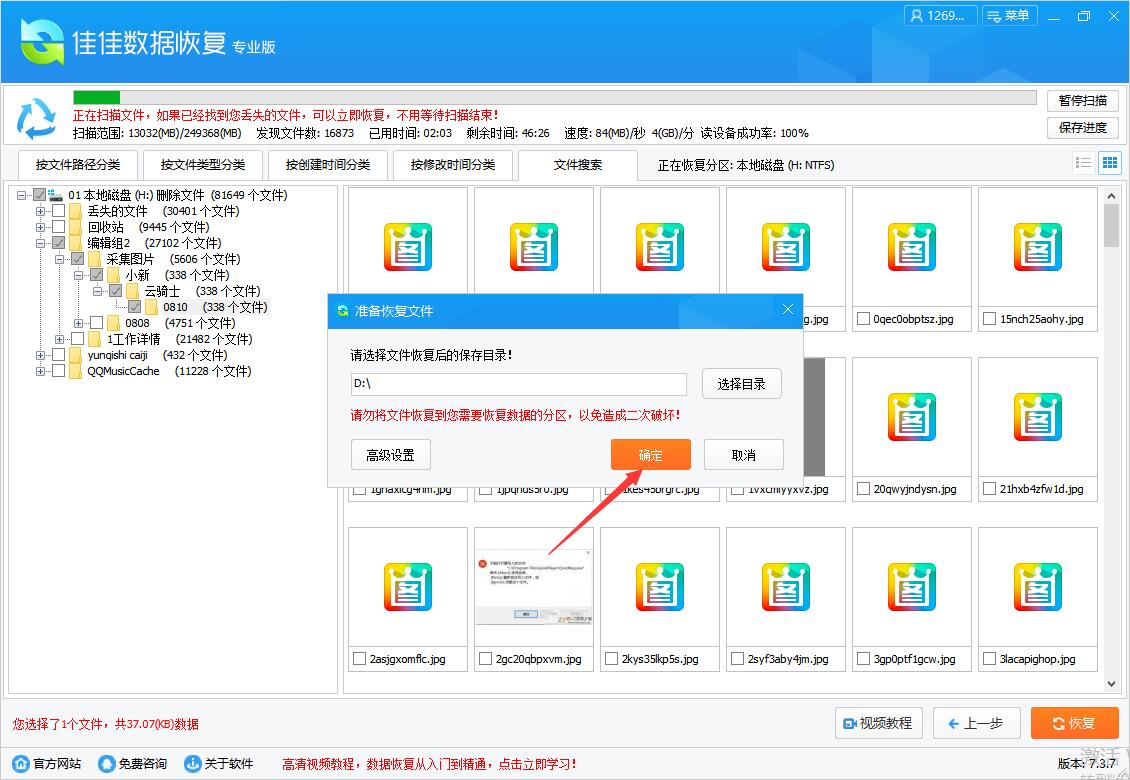Open the 菜单 menu button
Viewport: 1130px width, 780px height.
point(1010,15)
